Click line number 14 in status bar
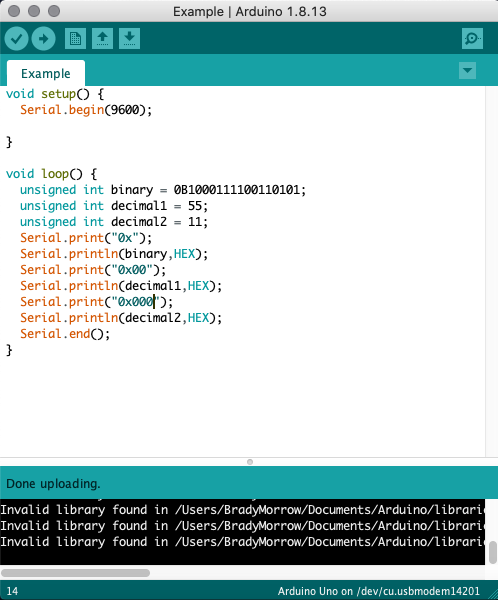Image resolution: width=498 pixels, height=600 pixels. tap(12, 591)
